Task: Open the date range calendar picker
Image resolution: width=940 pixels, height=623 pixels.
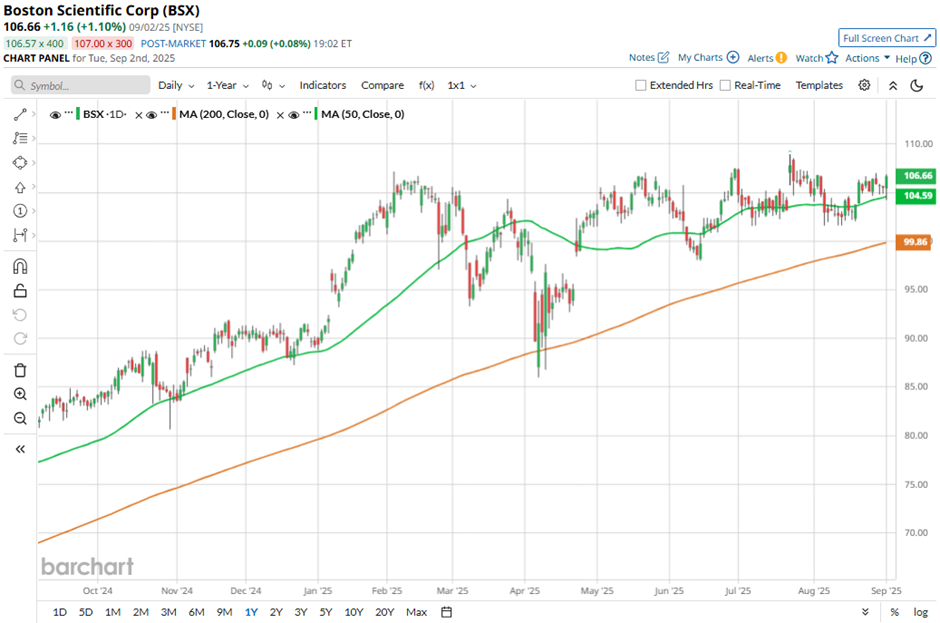Action: [446, 612]
